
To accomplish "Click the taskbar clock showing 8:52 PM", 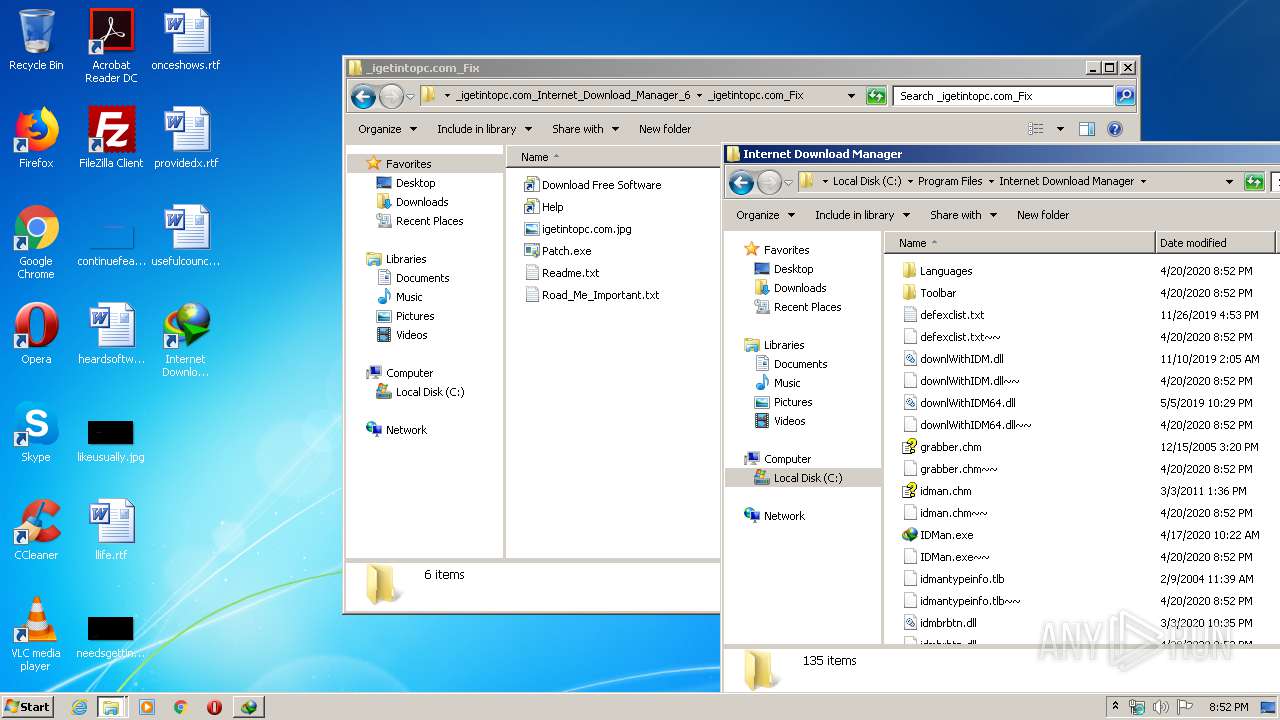I will [1228, 707].
